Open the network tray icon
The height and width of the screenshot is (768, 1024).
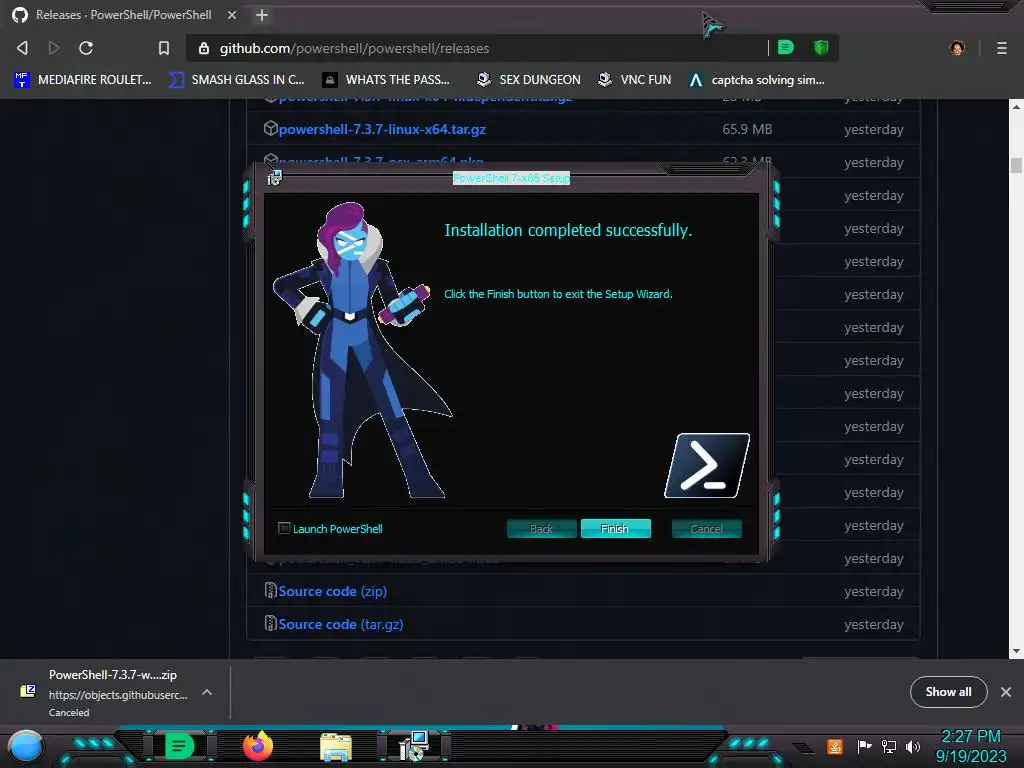tap(889, 746)
